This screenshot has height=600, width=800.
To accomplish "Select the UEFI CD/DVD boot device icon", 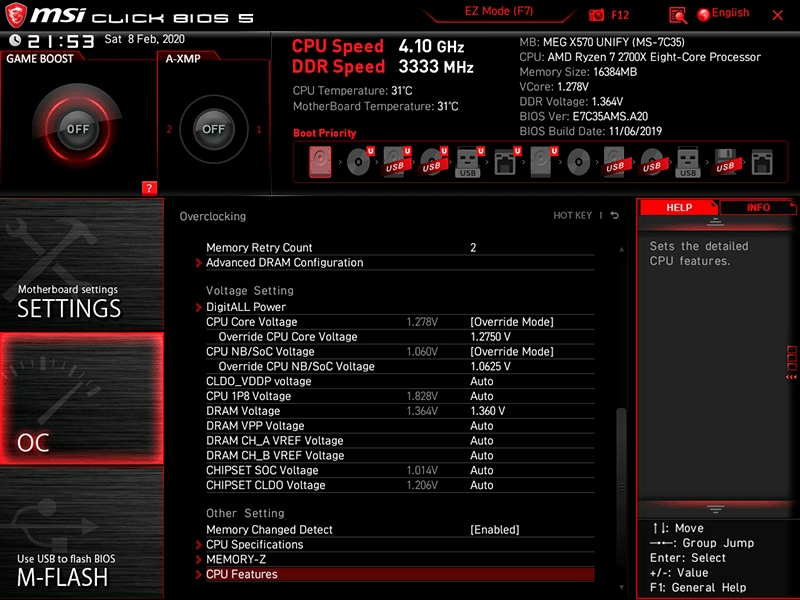I will point(360,162).
